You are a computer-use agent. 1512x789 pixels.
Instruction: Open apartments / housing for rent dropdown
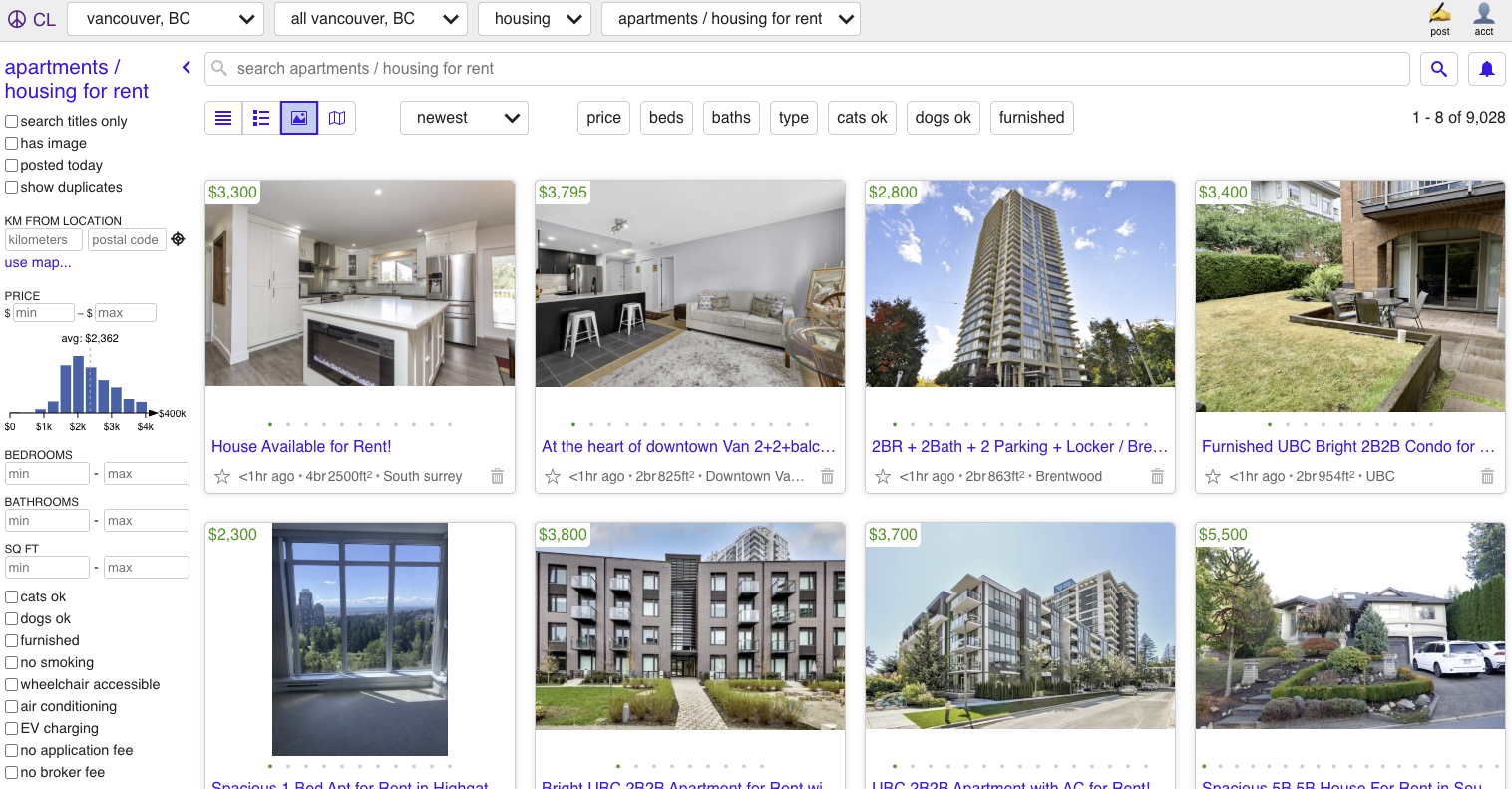pyautogui.click(x=731, y=19)
